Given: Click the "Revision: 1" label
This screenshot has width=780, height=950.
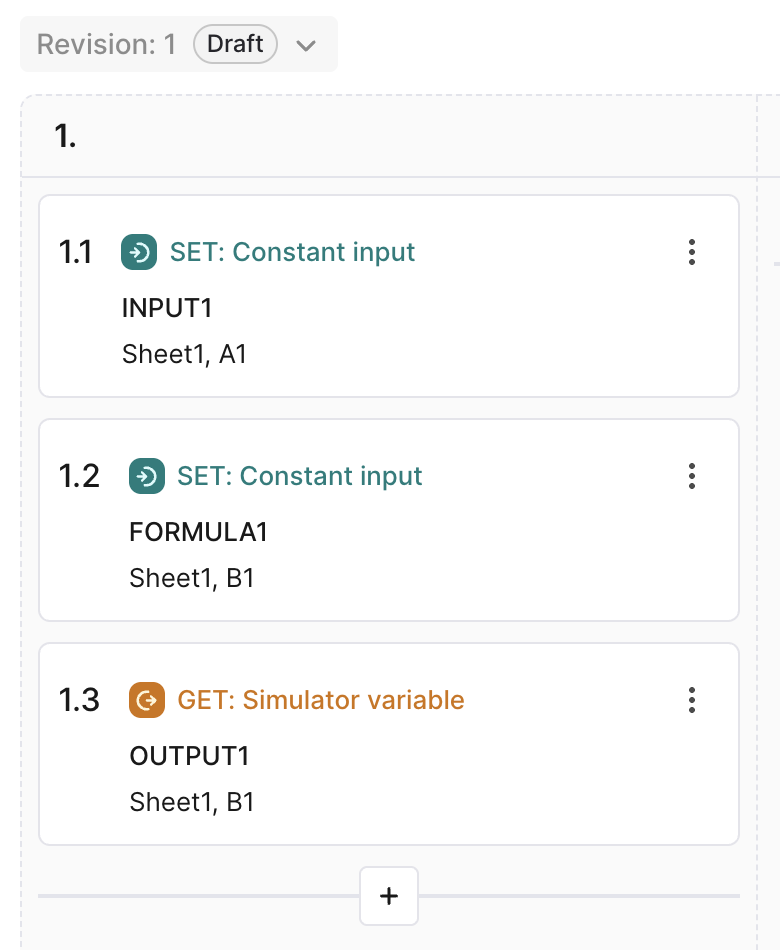Looking at the screenshot, I should [x=106, y=44].
